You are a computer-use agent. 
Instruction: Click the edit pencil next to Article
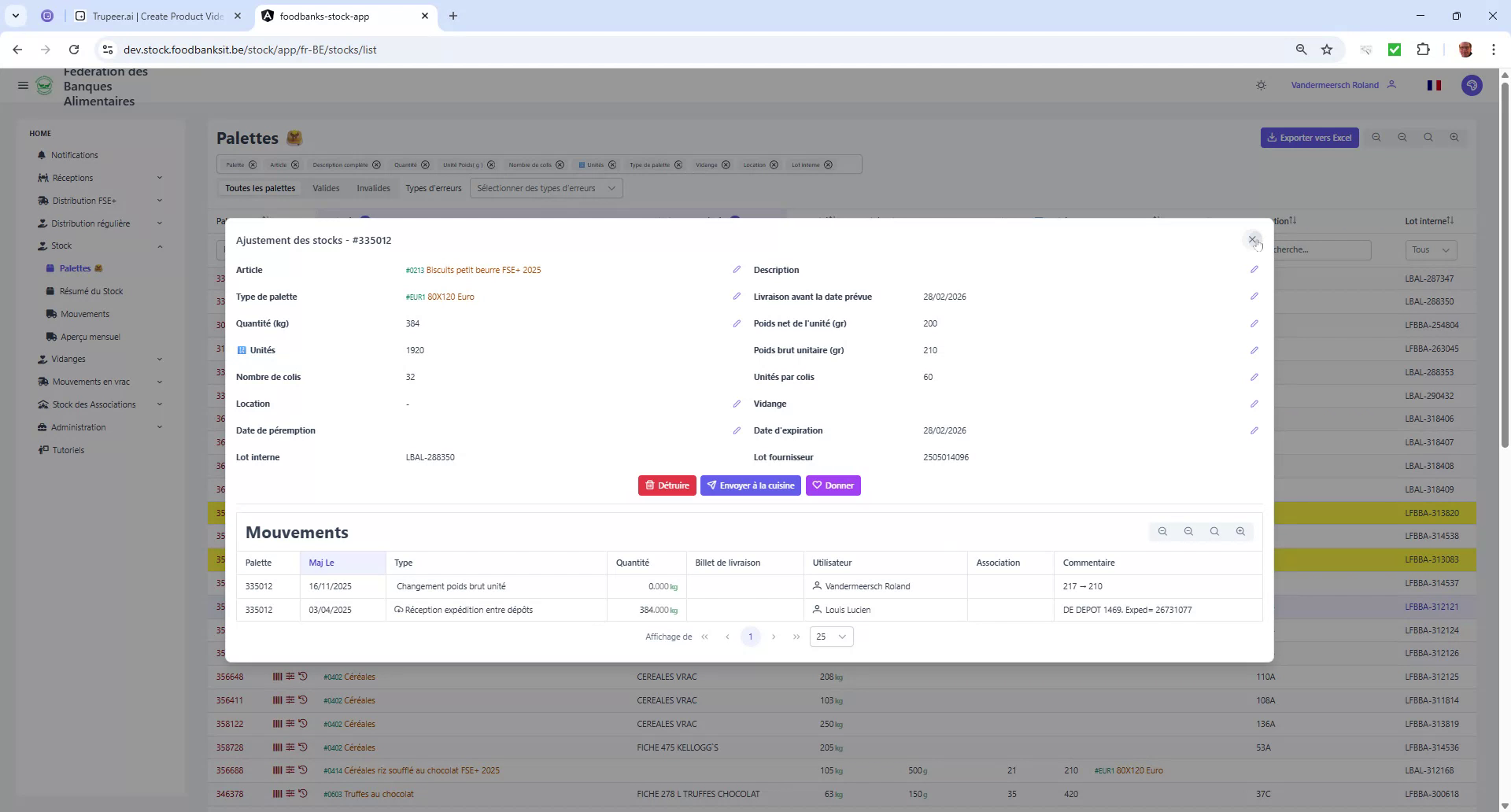pos(737,269)
